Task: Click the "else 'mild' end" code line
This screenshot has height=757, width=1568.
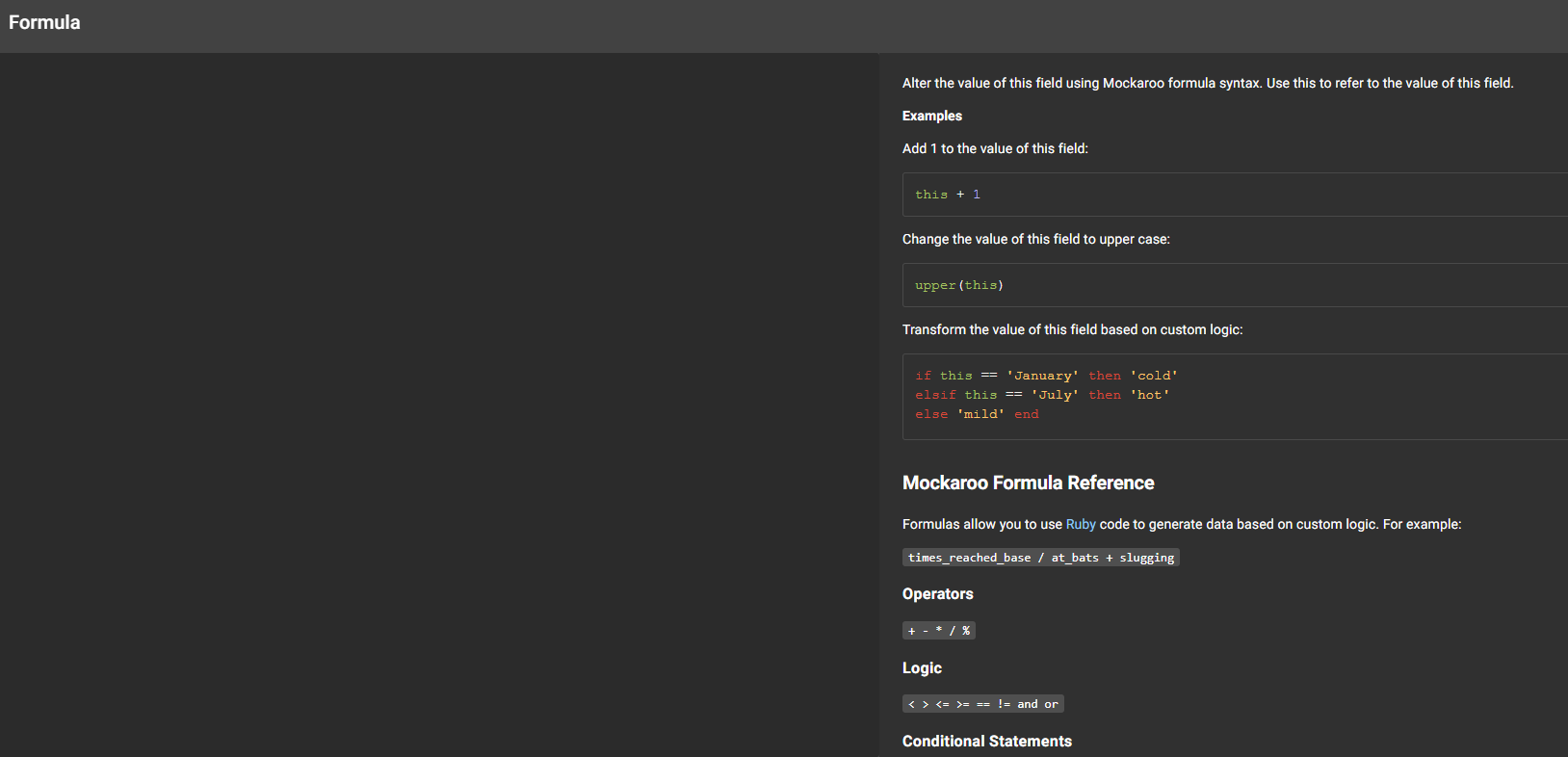Action: click(x=977, y=414)
